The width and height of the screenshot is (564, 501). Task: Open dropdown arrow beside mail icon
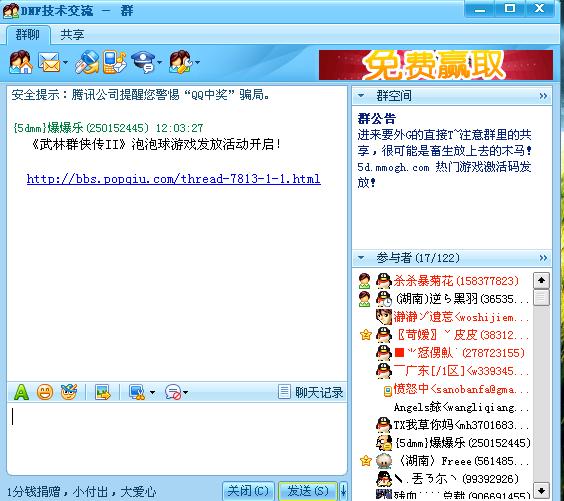(x=65, y=63)
